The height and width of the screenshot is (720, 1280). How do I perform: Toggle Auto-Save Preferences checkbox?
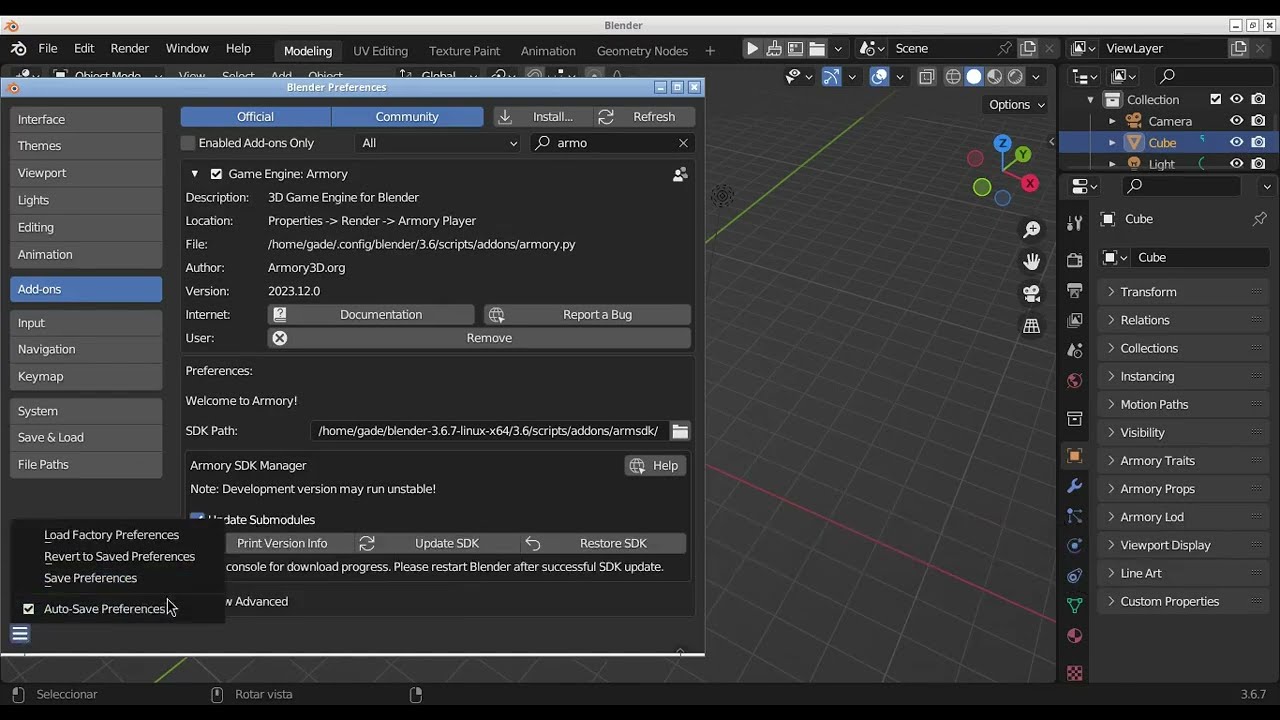pos(28,609)
